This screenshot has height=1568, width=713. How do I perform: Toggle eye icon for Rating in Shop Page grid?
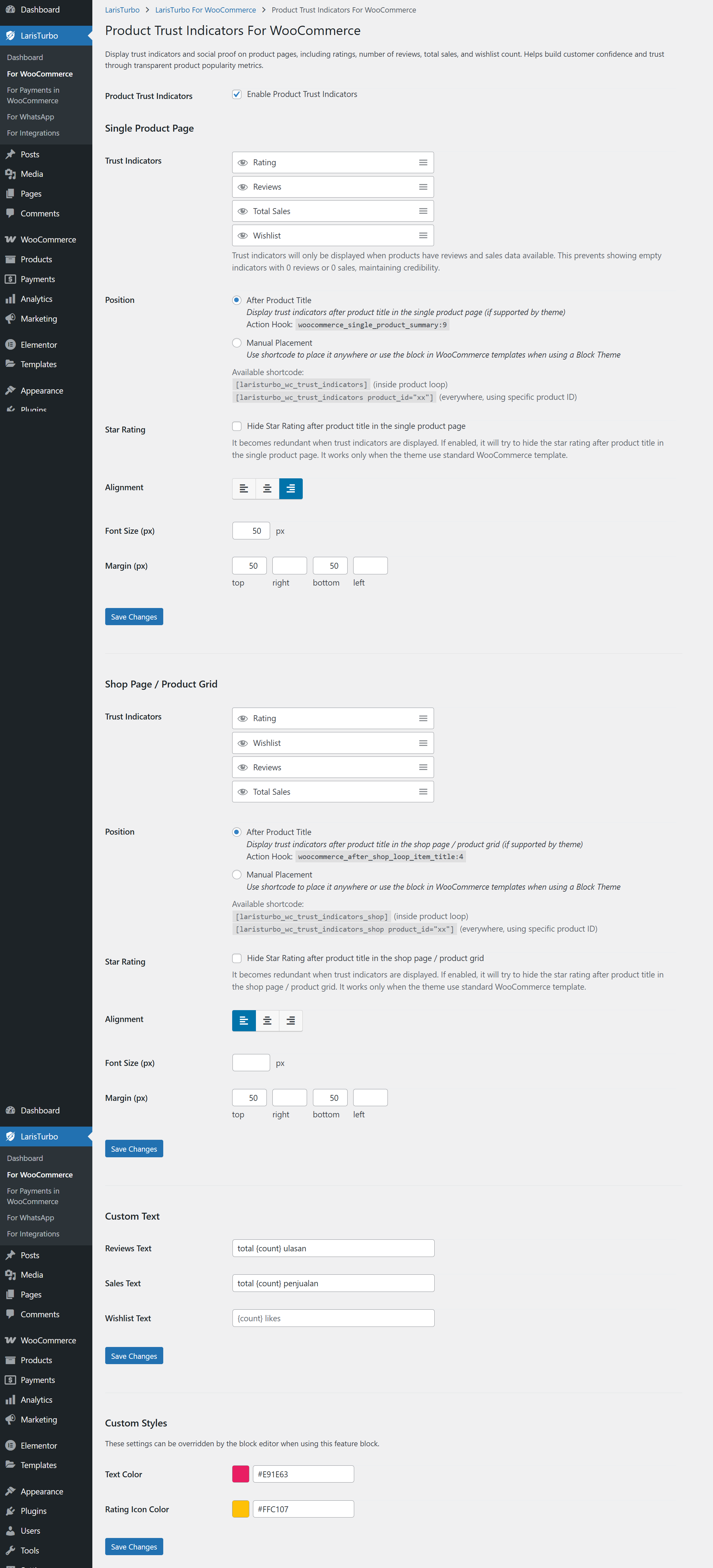click(243, 718)
